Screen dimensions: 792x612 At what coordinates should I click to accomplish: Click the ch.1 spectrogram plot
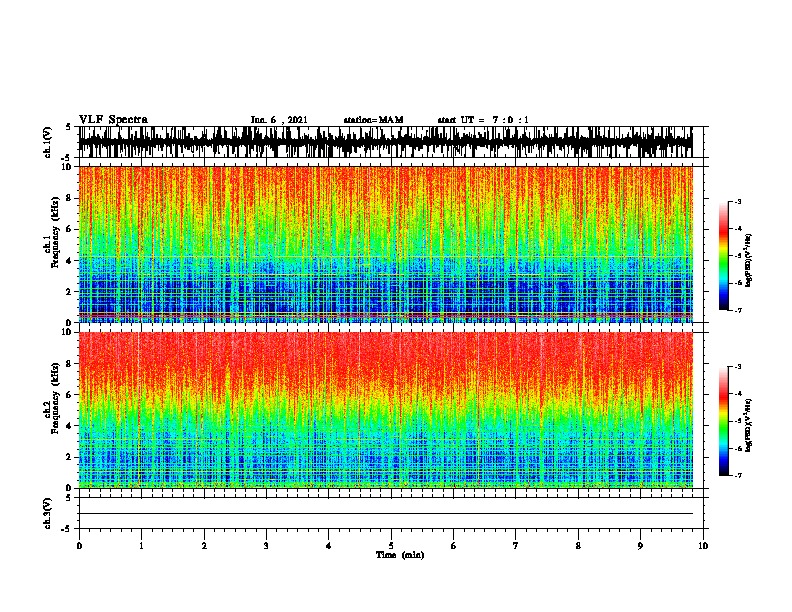385,244
